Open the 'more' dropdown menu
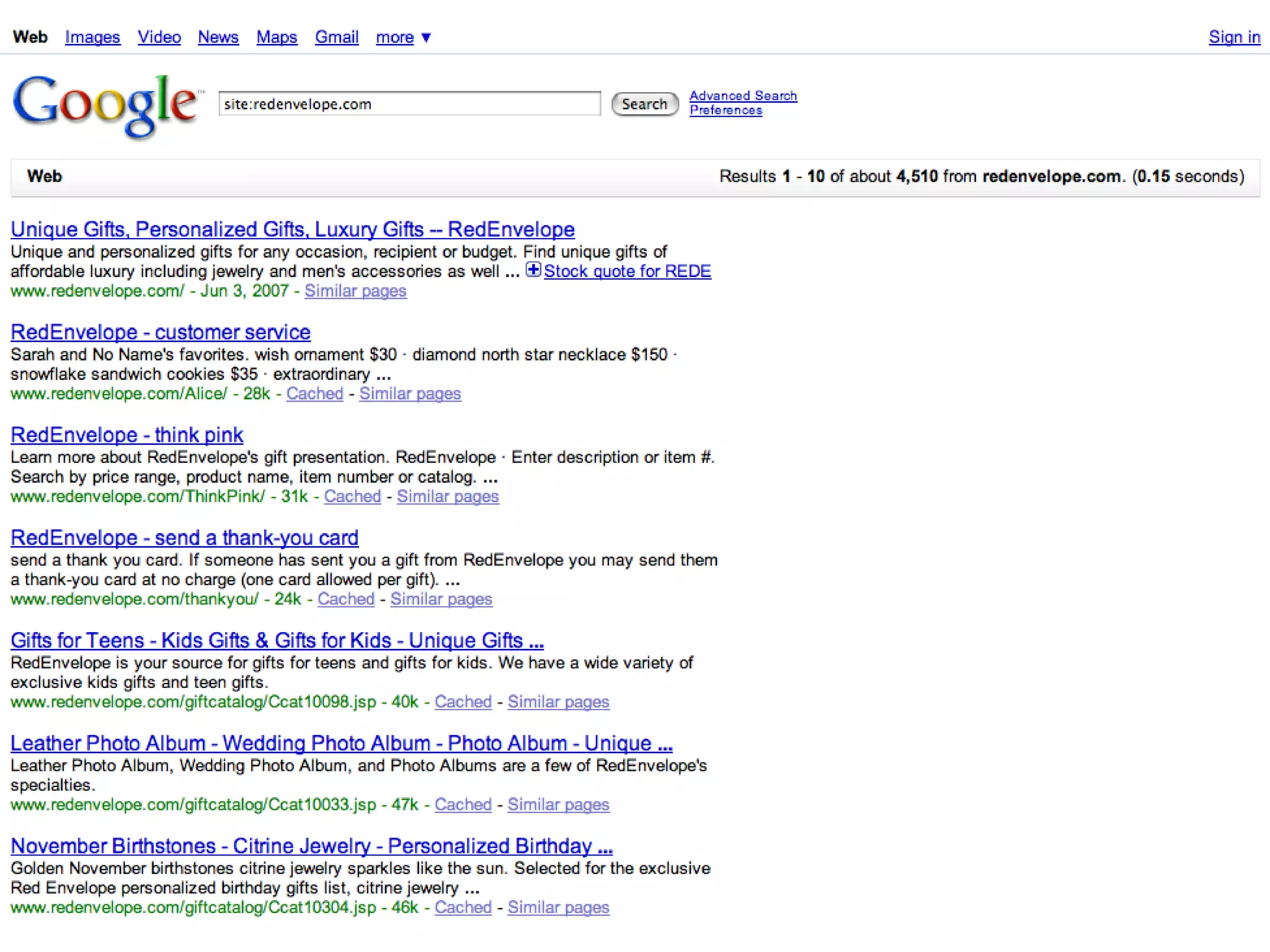 [403, 37]
